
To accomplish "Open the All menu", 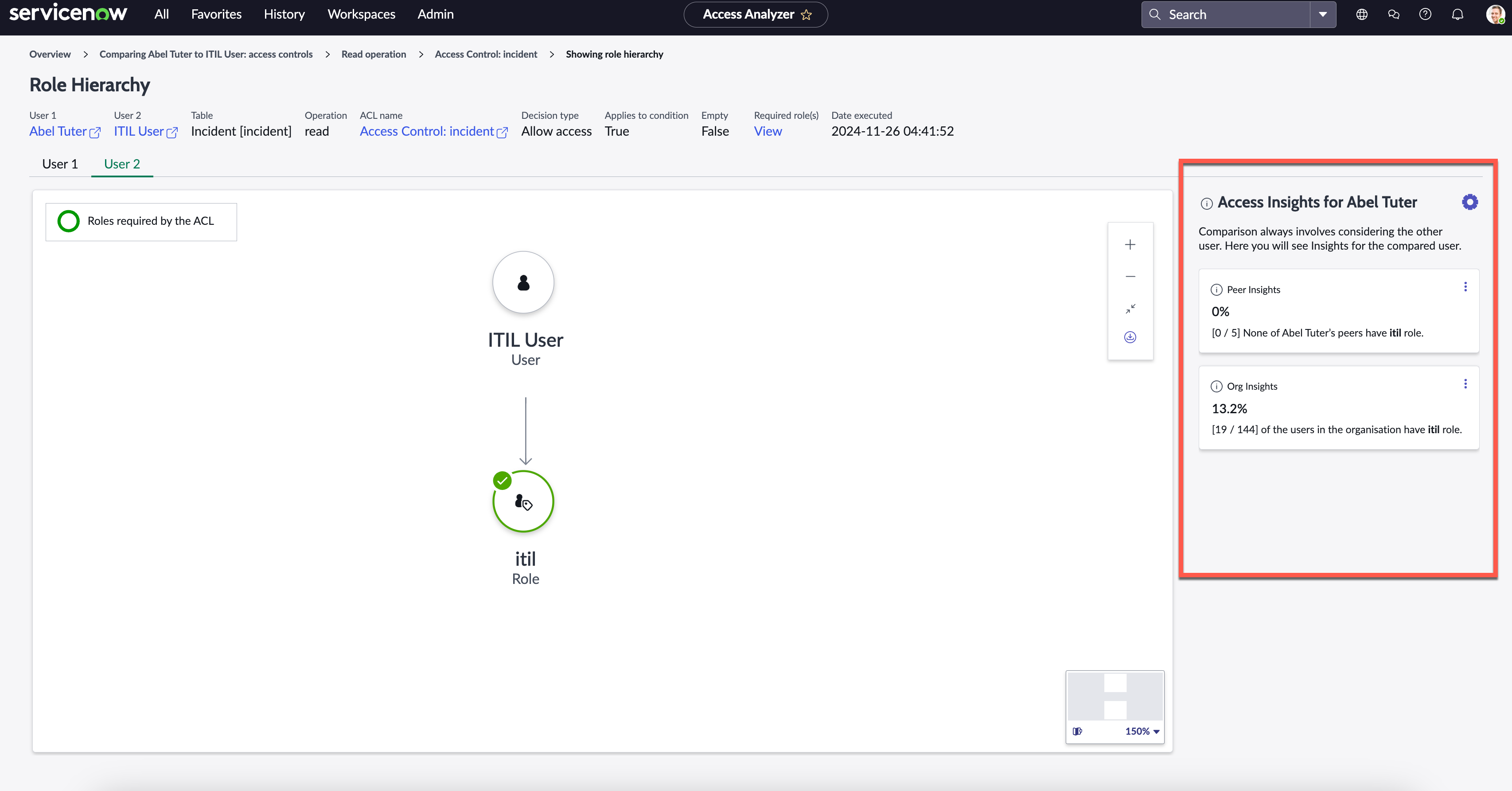I will pos(161,14).
